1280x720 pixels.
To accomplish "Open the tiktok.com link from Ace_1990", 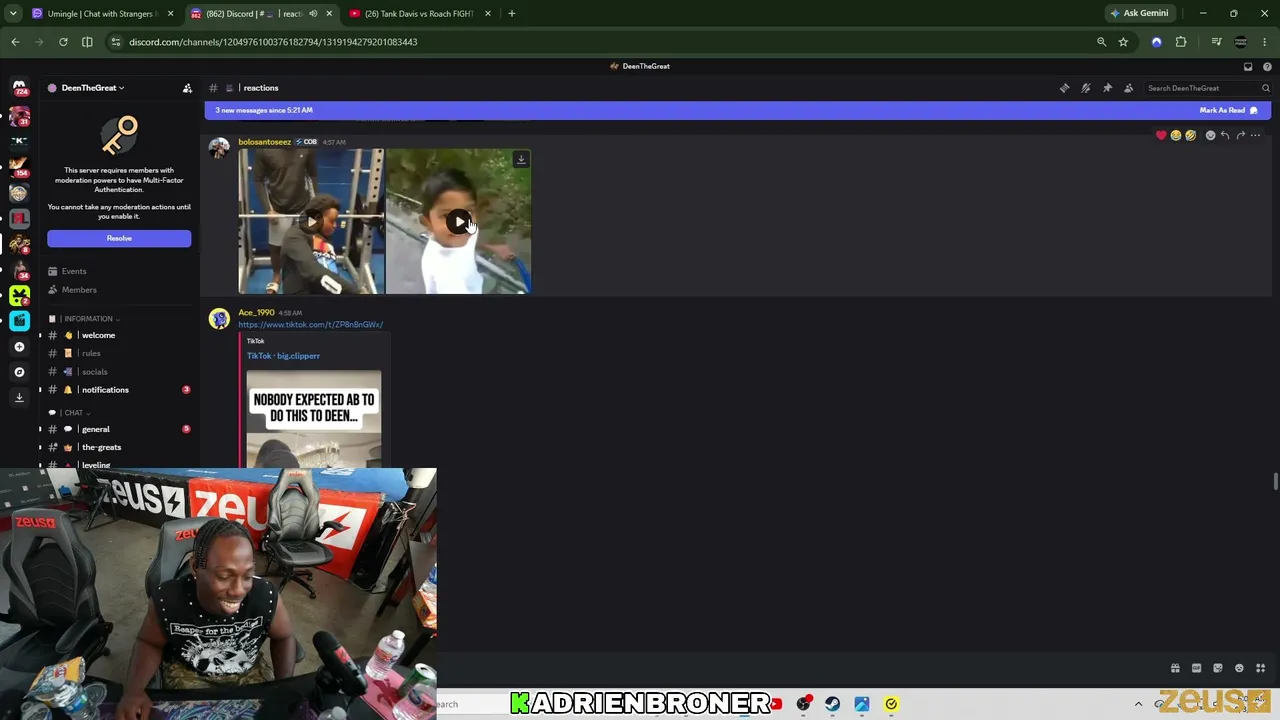I will click(x=311, y=324).
